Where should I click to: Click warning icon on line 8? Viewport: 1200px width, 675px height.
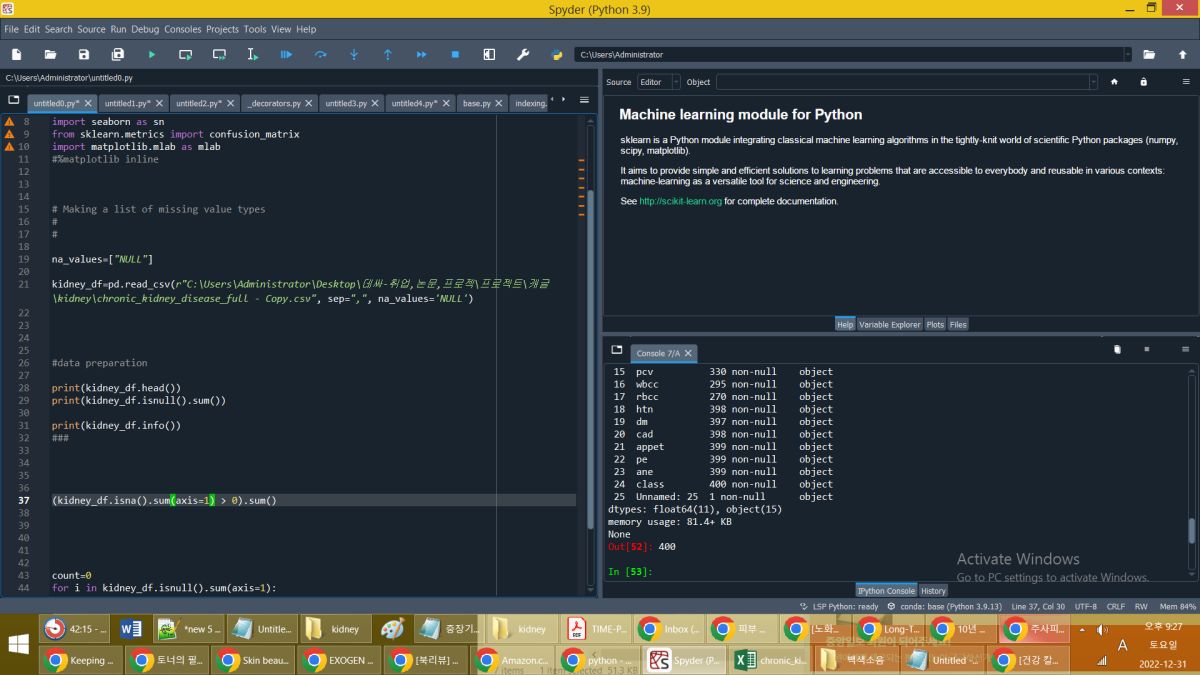(10, 121)
